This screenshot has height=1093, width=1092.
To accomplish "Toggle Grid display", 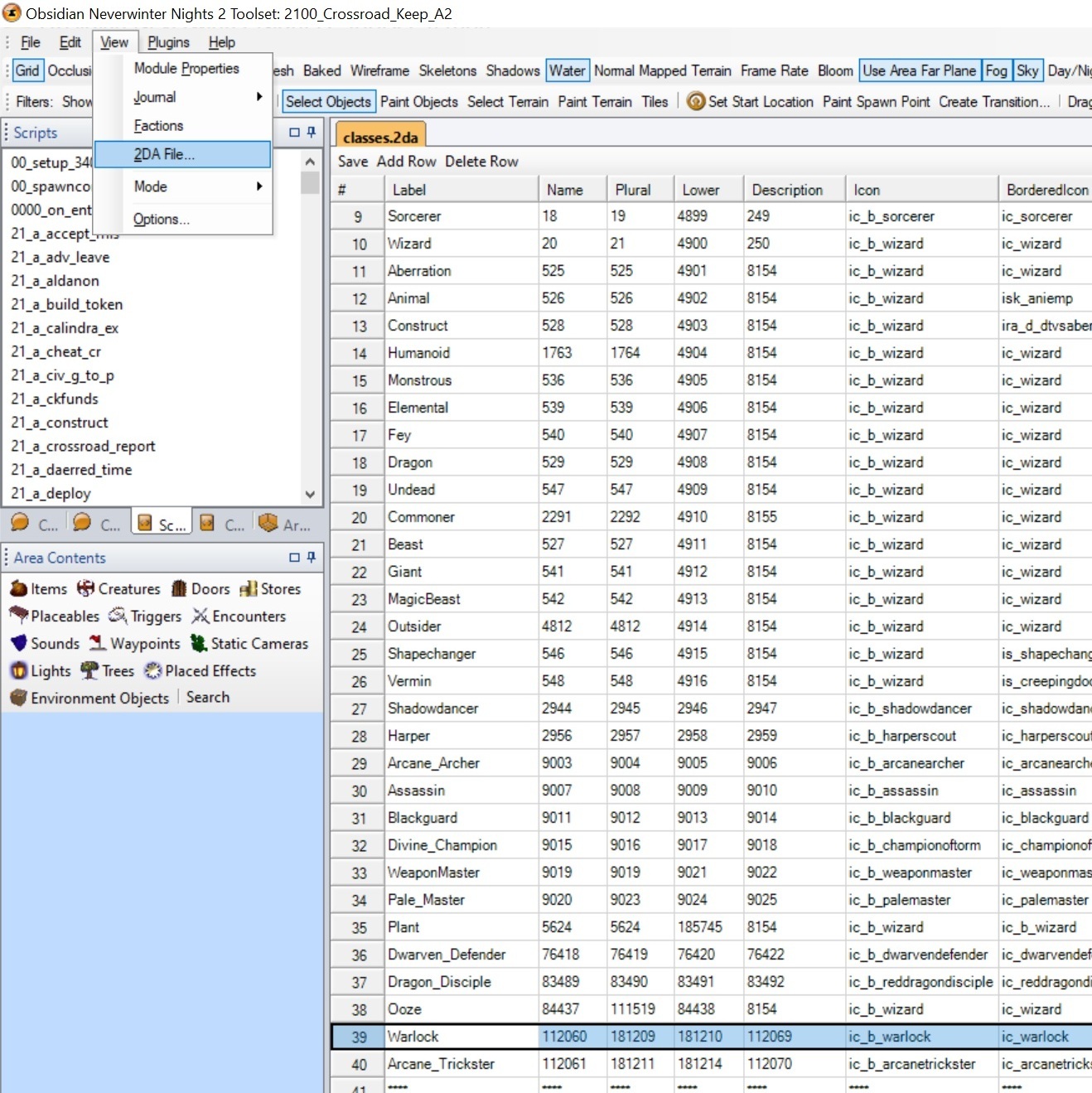I will point(27,70).
